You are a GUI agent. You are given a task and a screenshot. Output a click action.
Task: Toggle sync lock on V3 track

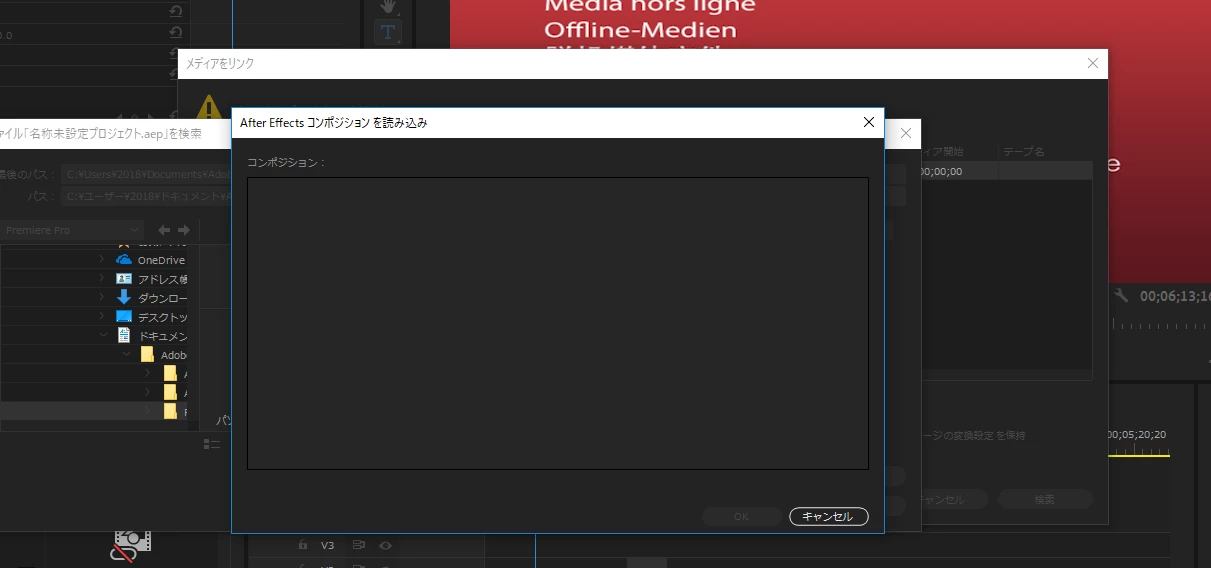(x=358, y=546)
